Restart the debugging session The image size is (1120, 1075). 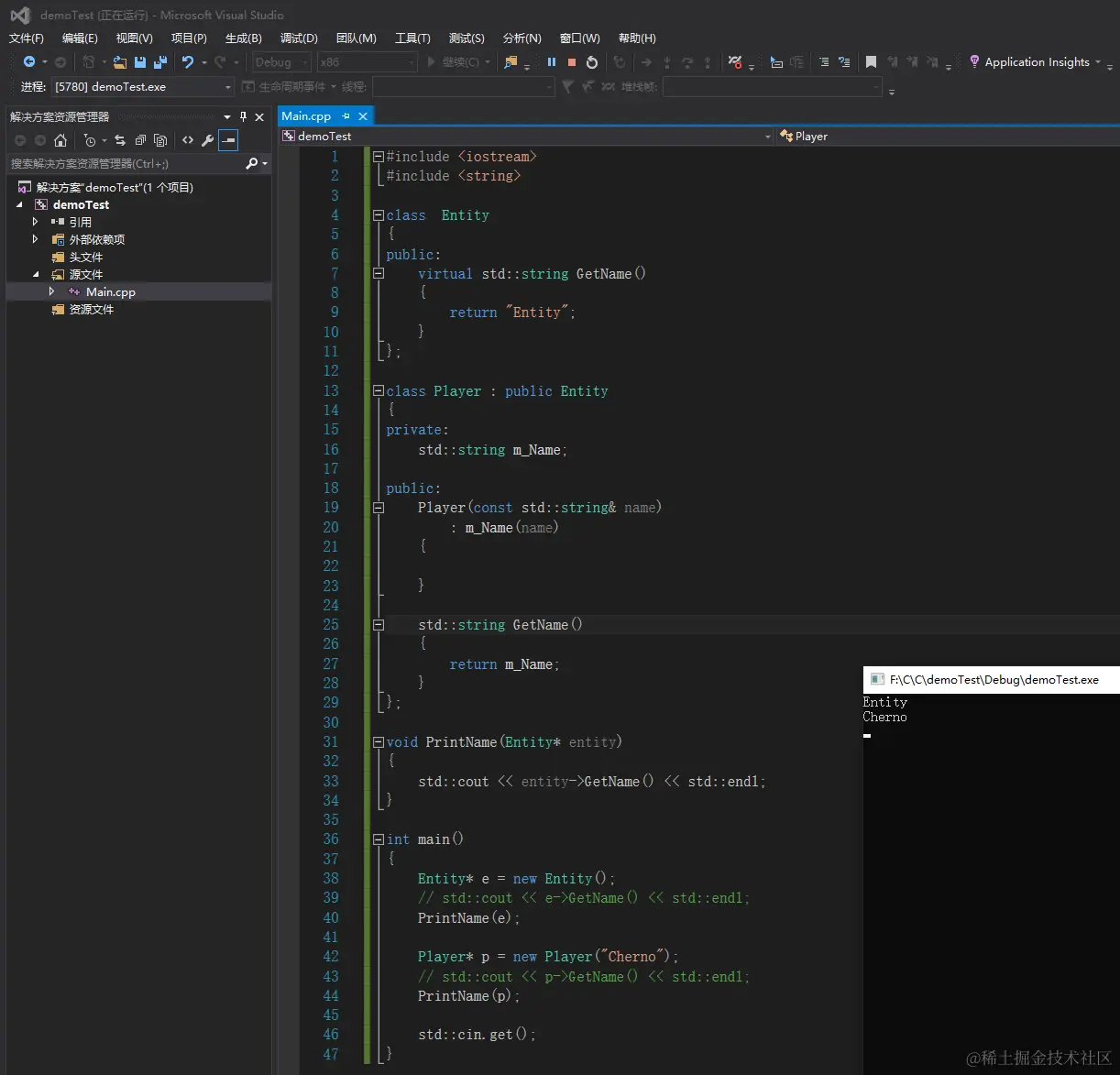pyautogui.click(x=592, y=62)
